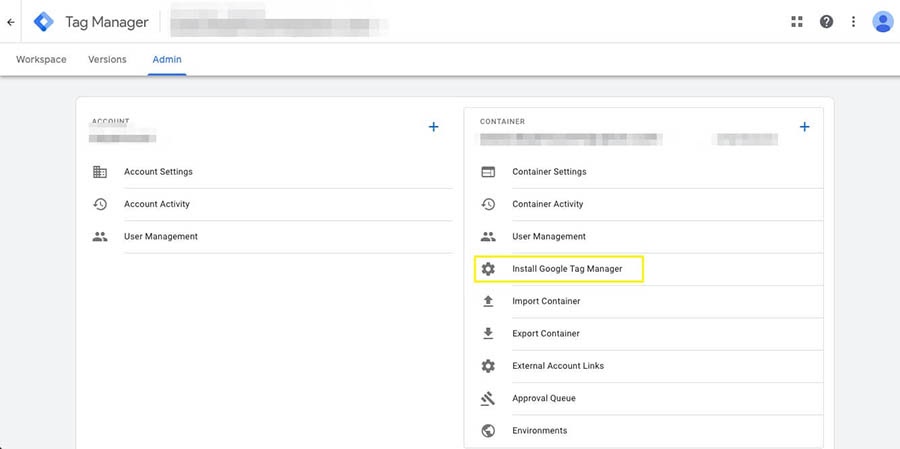The image size is (900, 449).
Task: Click the account User Management people icon
Action: (x=100, y=237)
